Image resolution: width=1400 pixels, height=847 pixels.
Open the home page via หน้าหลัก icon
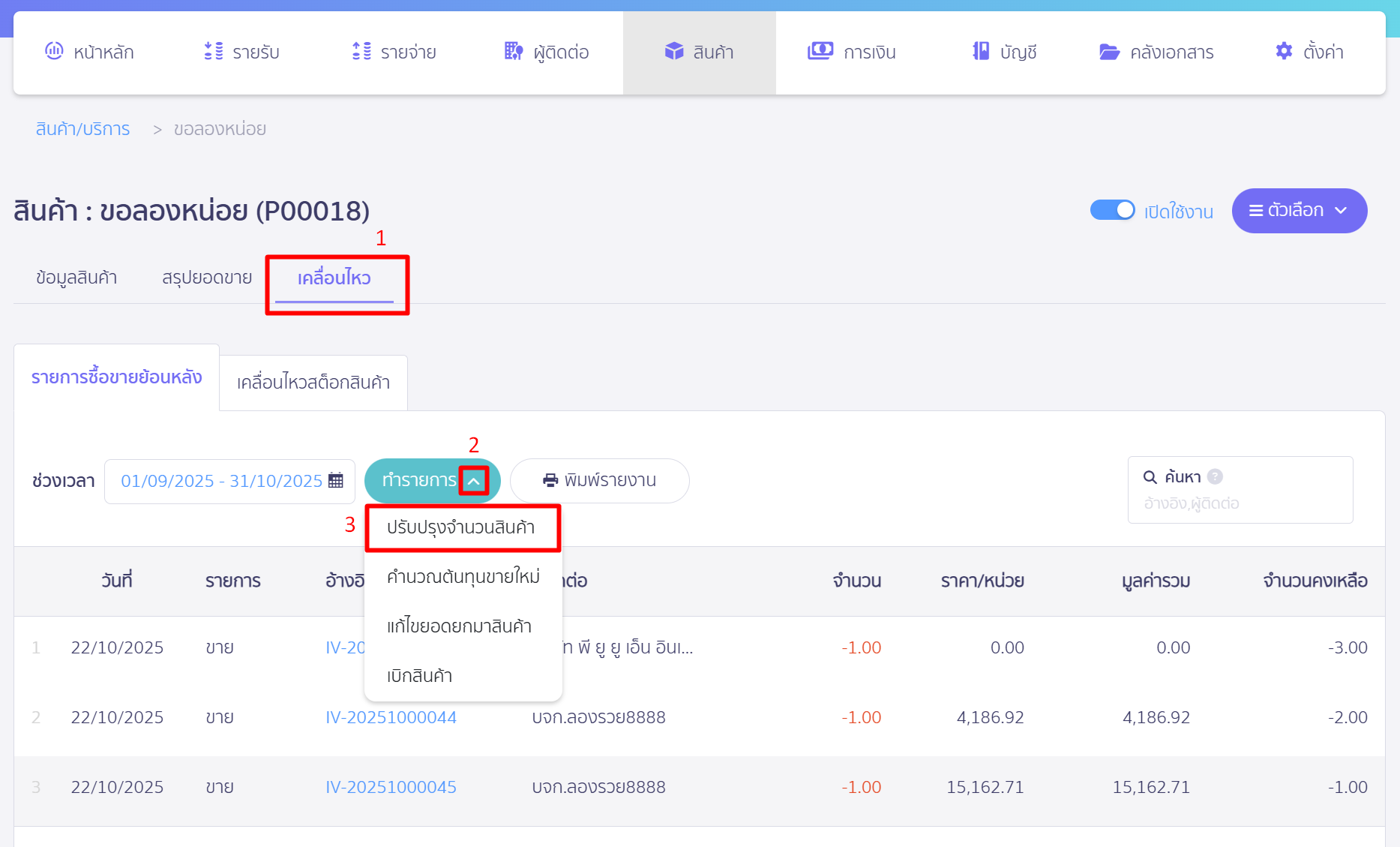53,51
